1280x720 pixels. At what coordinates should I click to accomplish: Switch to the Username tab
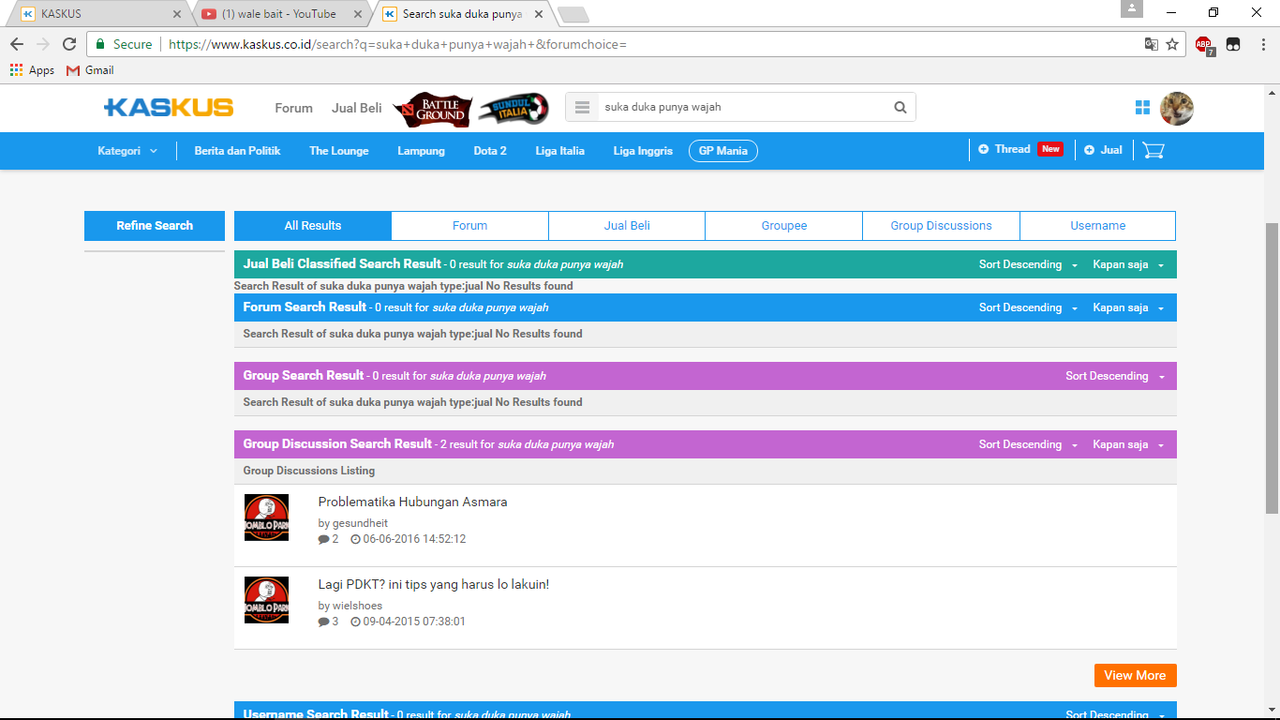coord(1098,226)
